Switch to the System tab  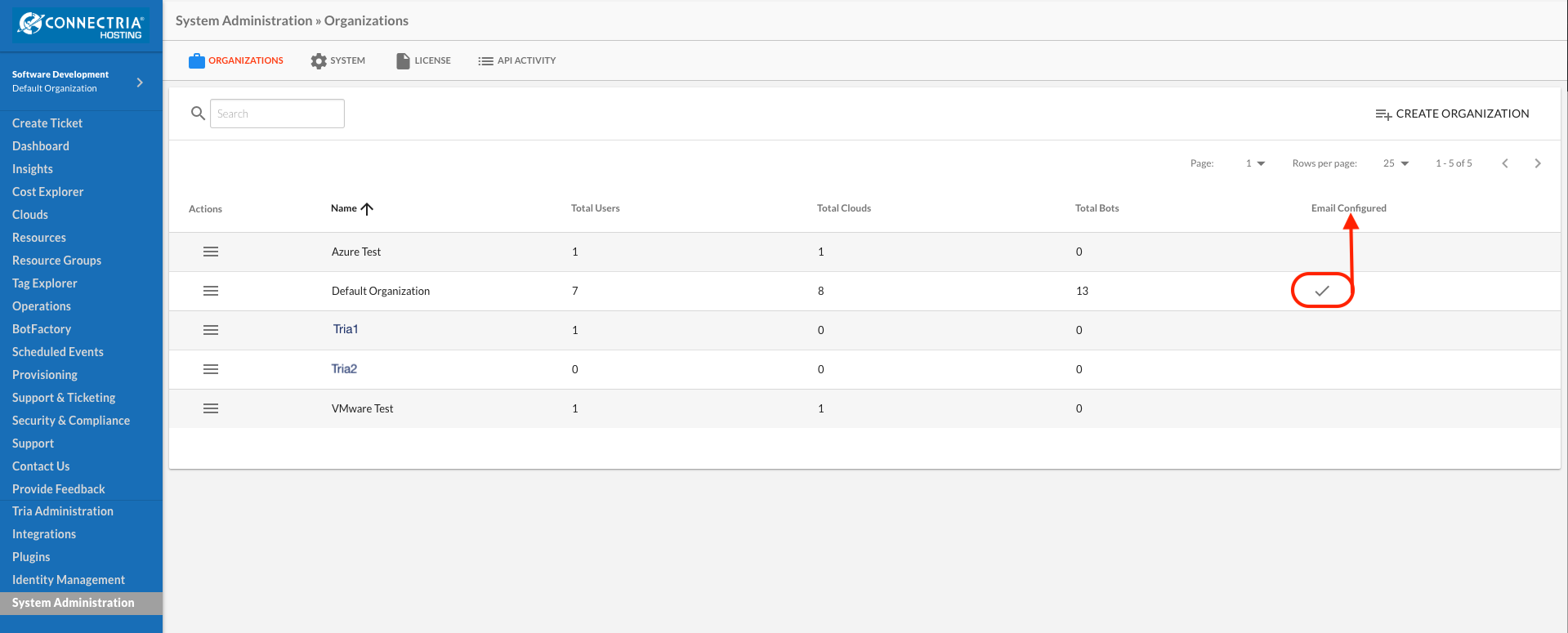tap(338, 60)
